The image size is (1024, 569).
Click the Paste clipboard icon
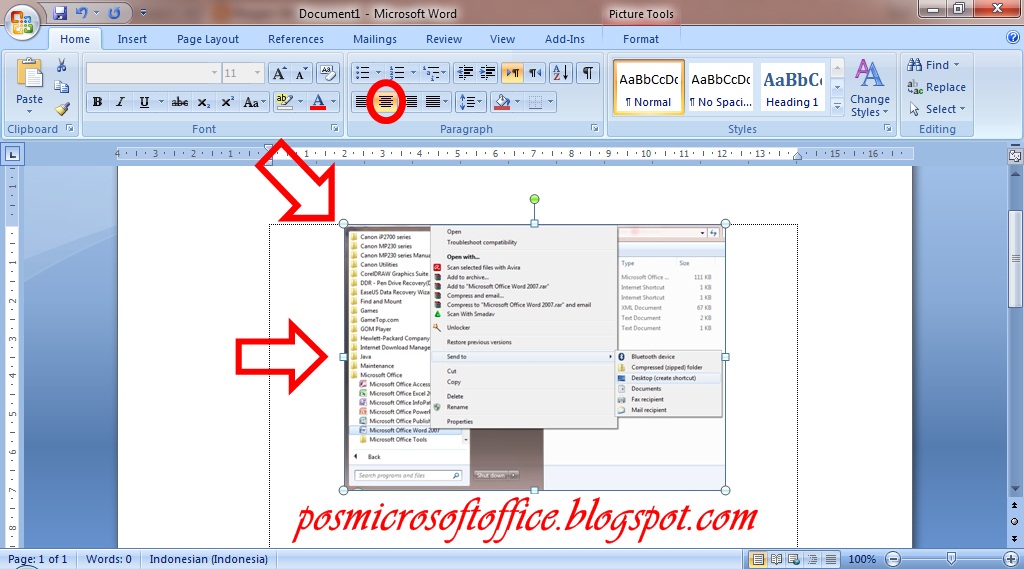(29, 73)
